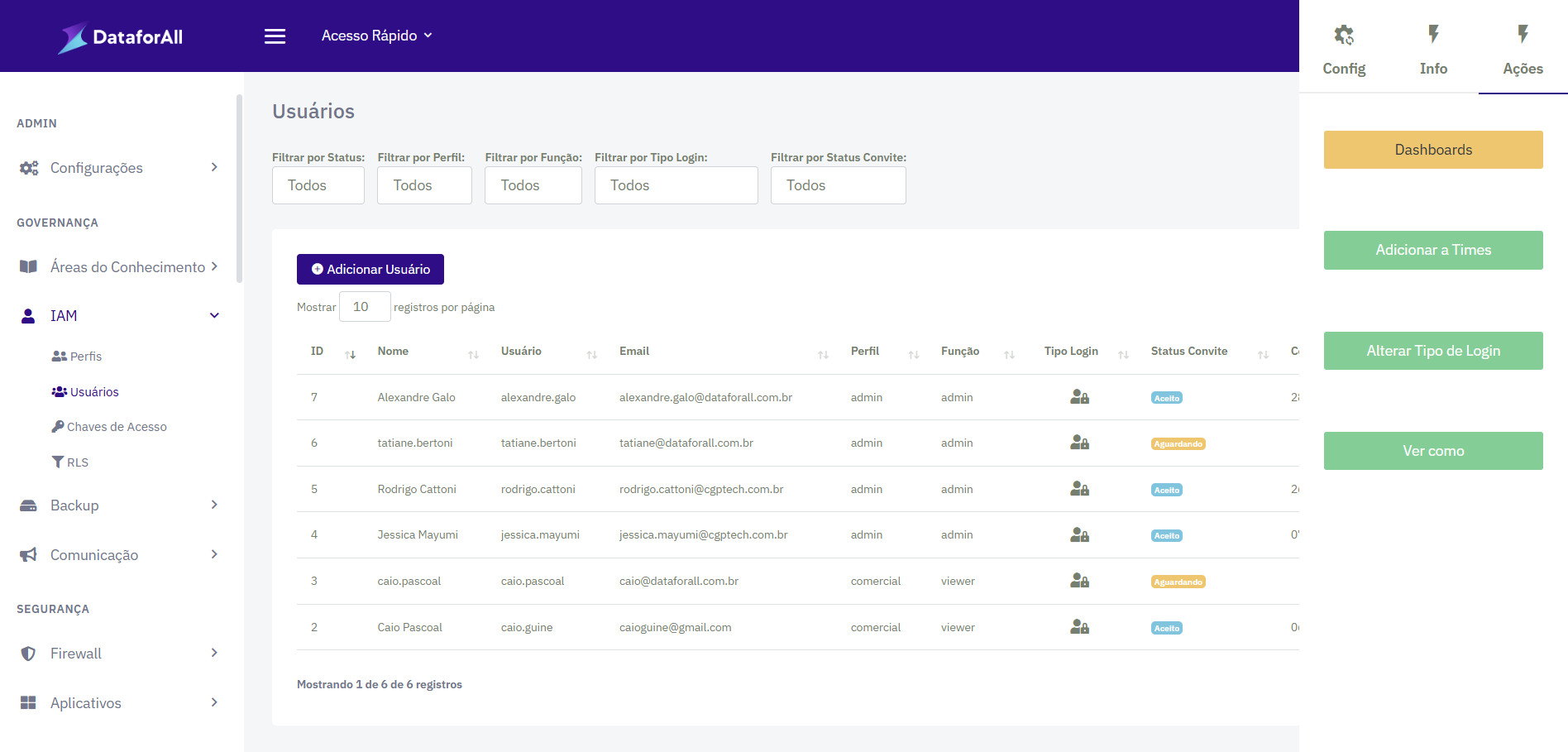Click the Adicionar Usuário button

pyautogui.click(x=370, y=270)
